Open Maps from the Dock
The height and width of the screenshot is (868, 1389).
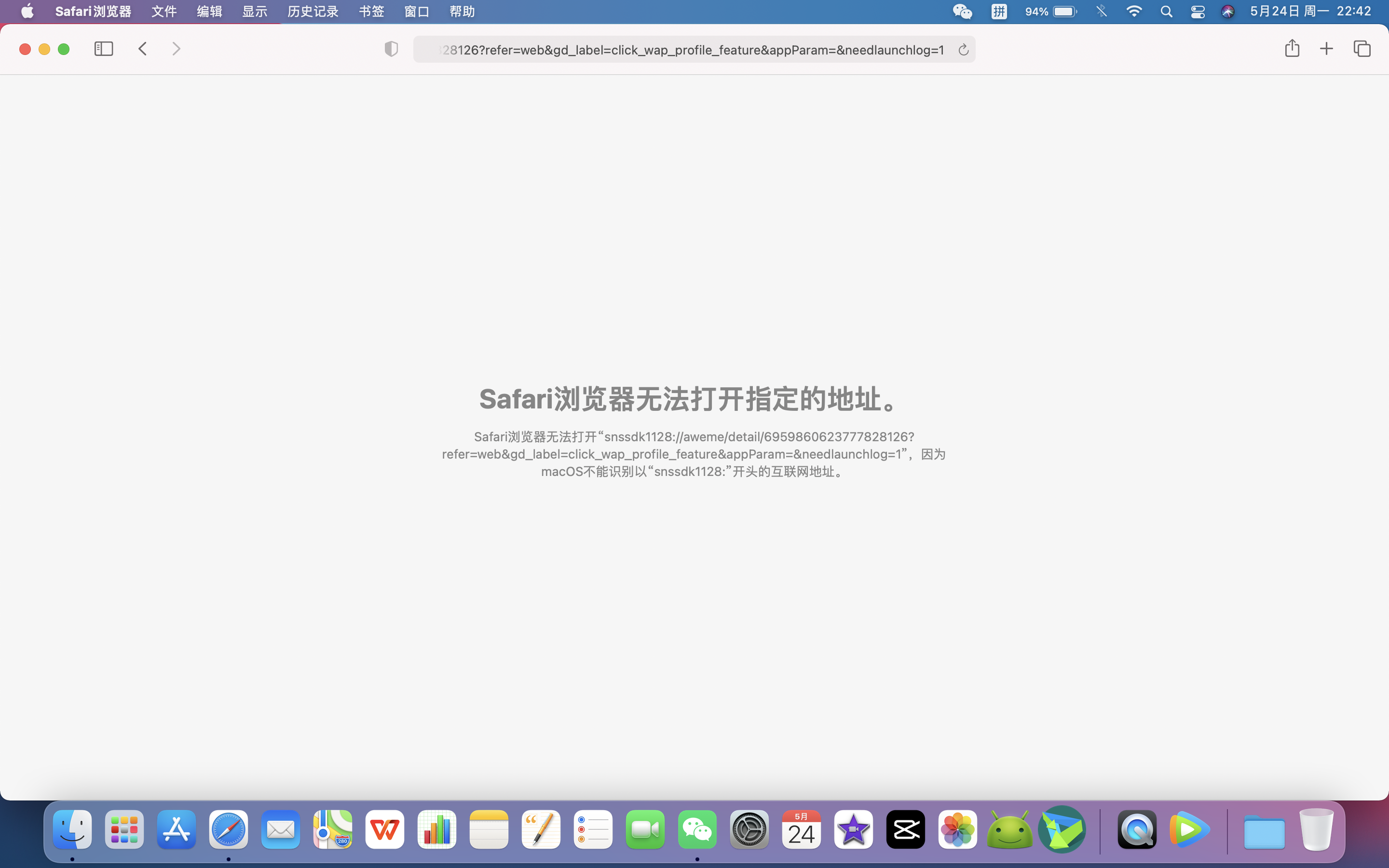click(x=333, y=829)
